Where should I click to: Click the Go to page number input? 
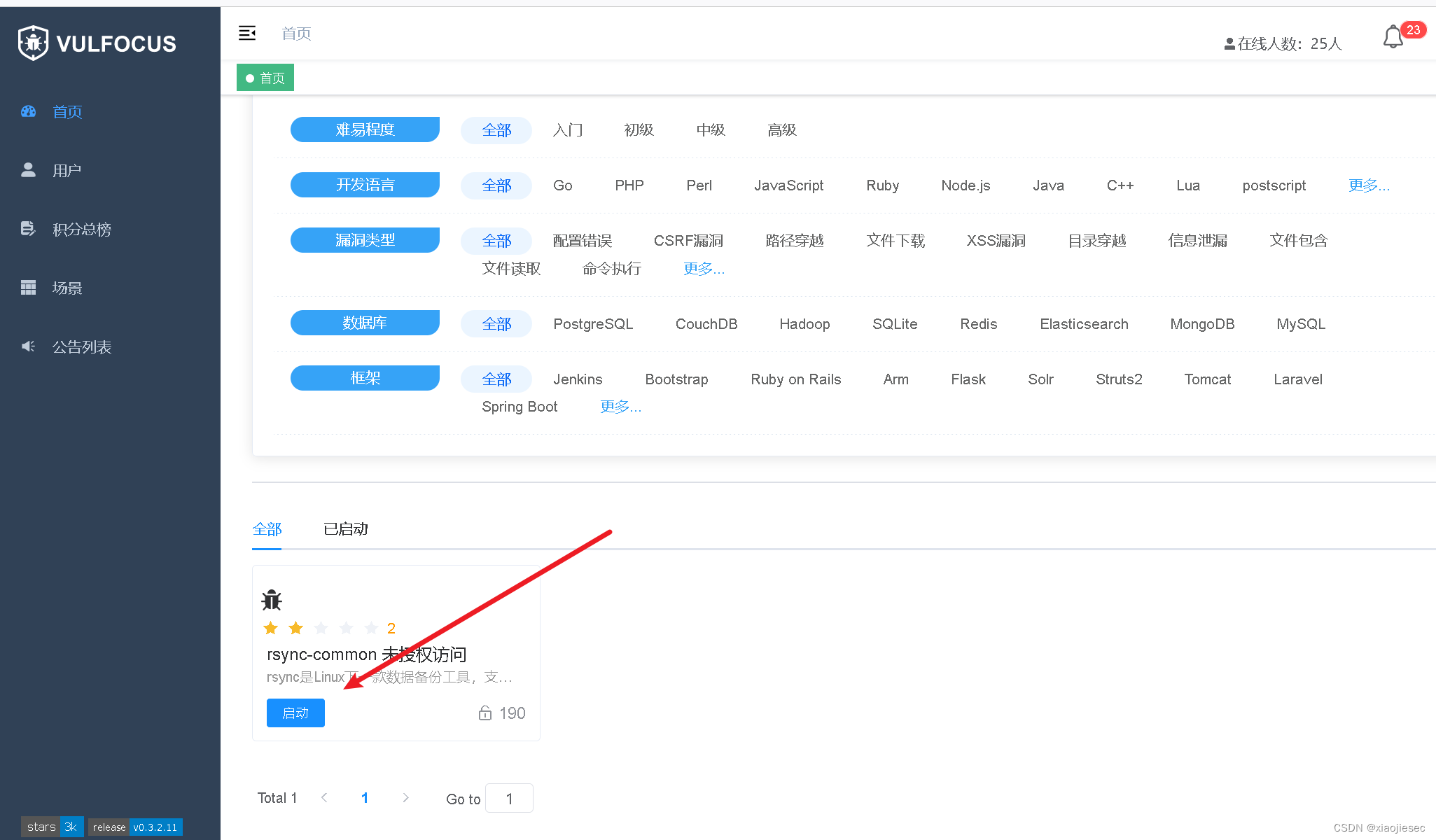(509, 798)
